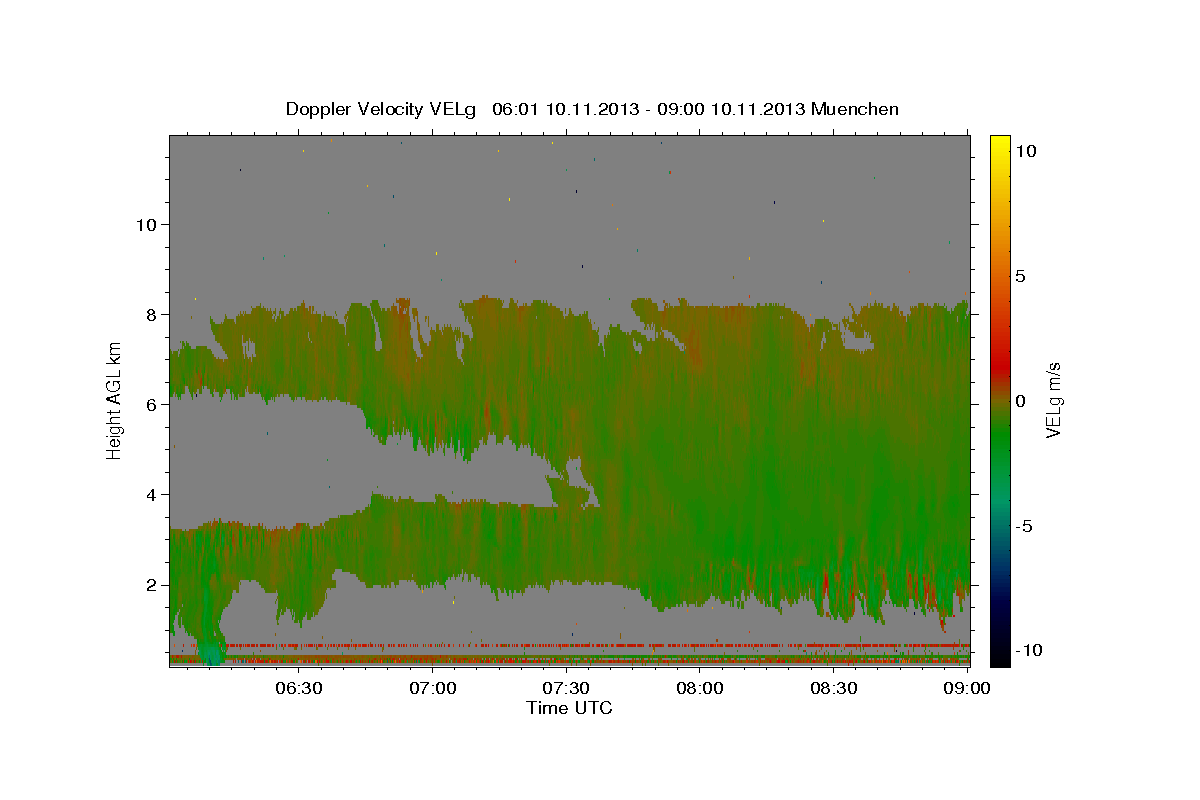The width and height of the screenshot is (1200, 800).
Task: Click the yellow top of the colorbar
Action: click(1000, 143)
